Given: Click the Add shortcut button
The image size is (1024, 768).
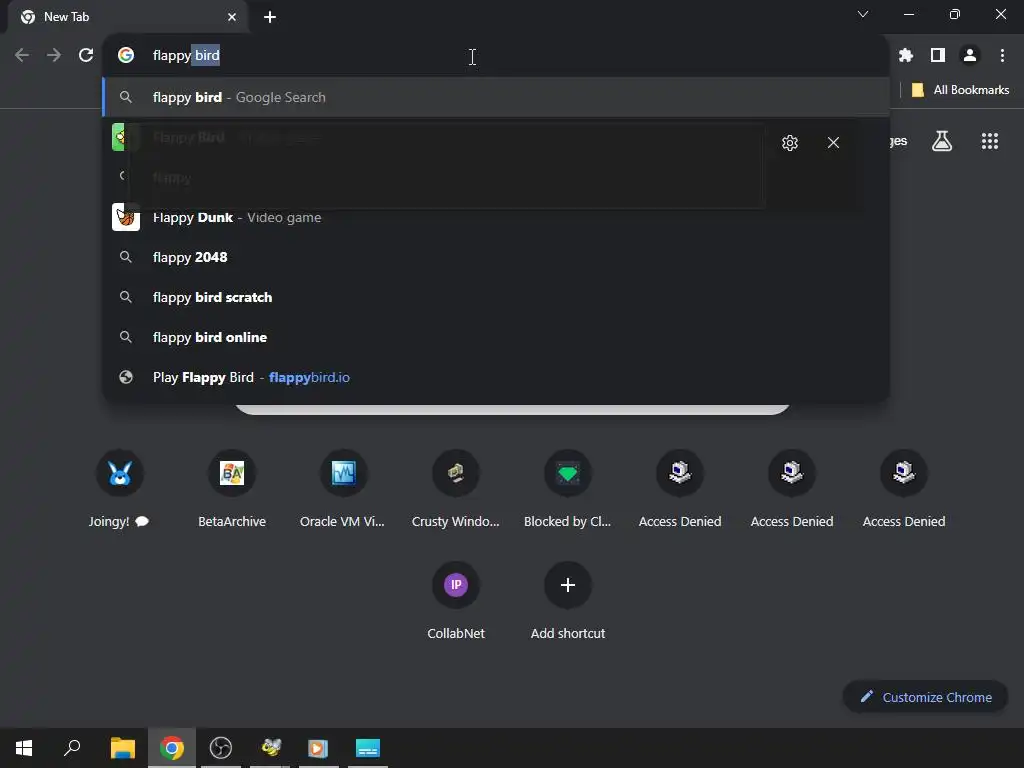Looking at the screenshot, I should 568,601.
